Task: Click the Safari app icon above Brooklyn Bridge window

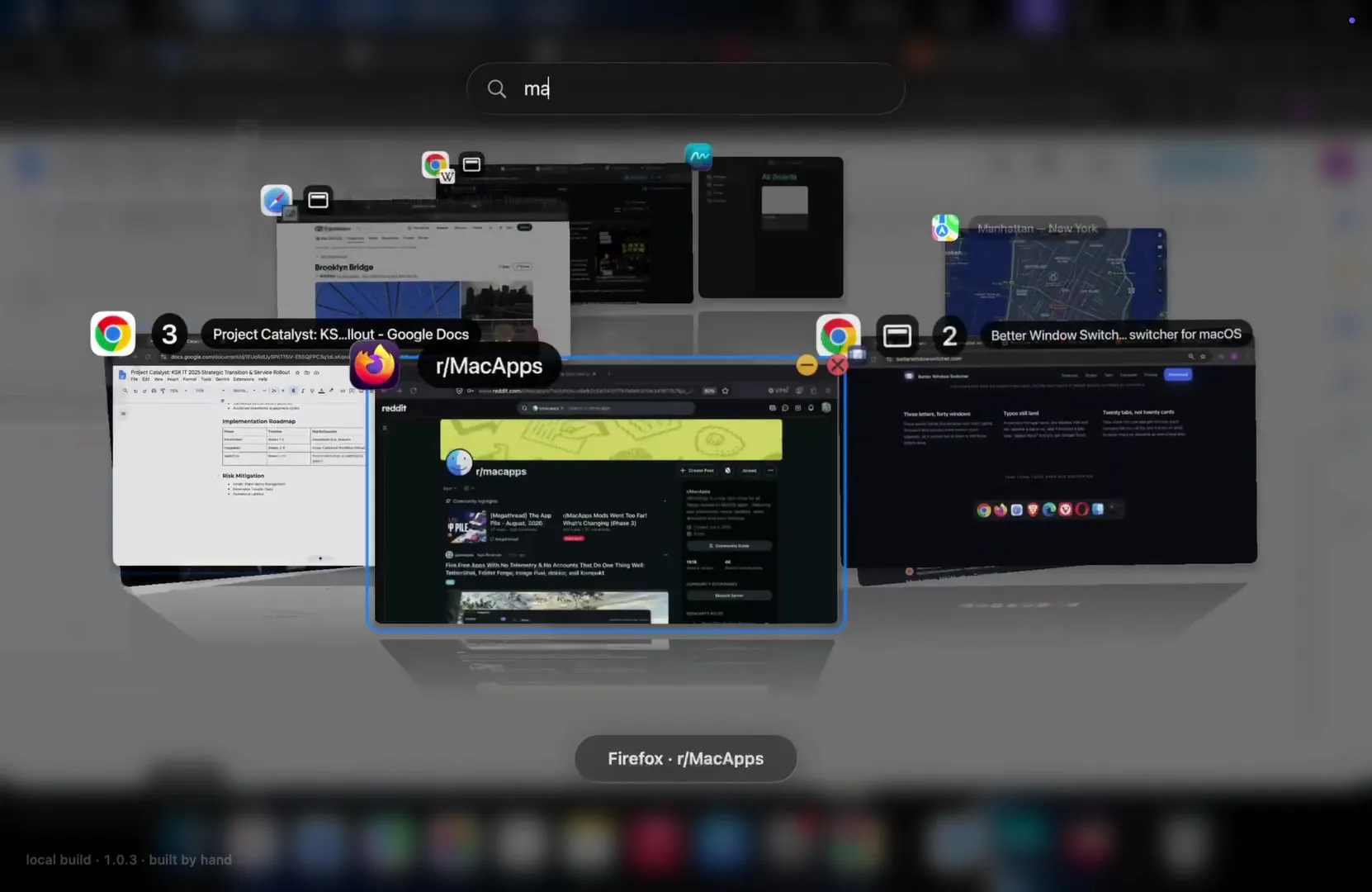Action: point(277,200)
